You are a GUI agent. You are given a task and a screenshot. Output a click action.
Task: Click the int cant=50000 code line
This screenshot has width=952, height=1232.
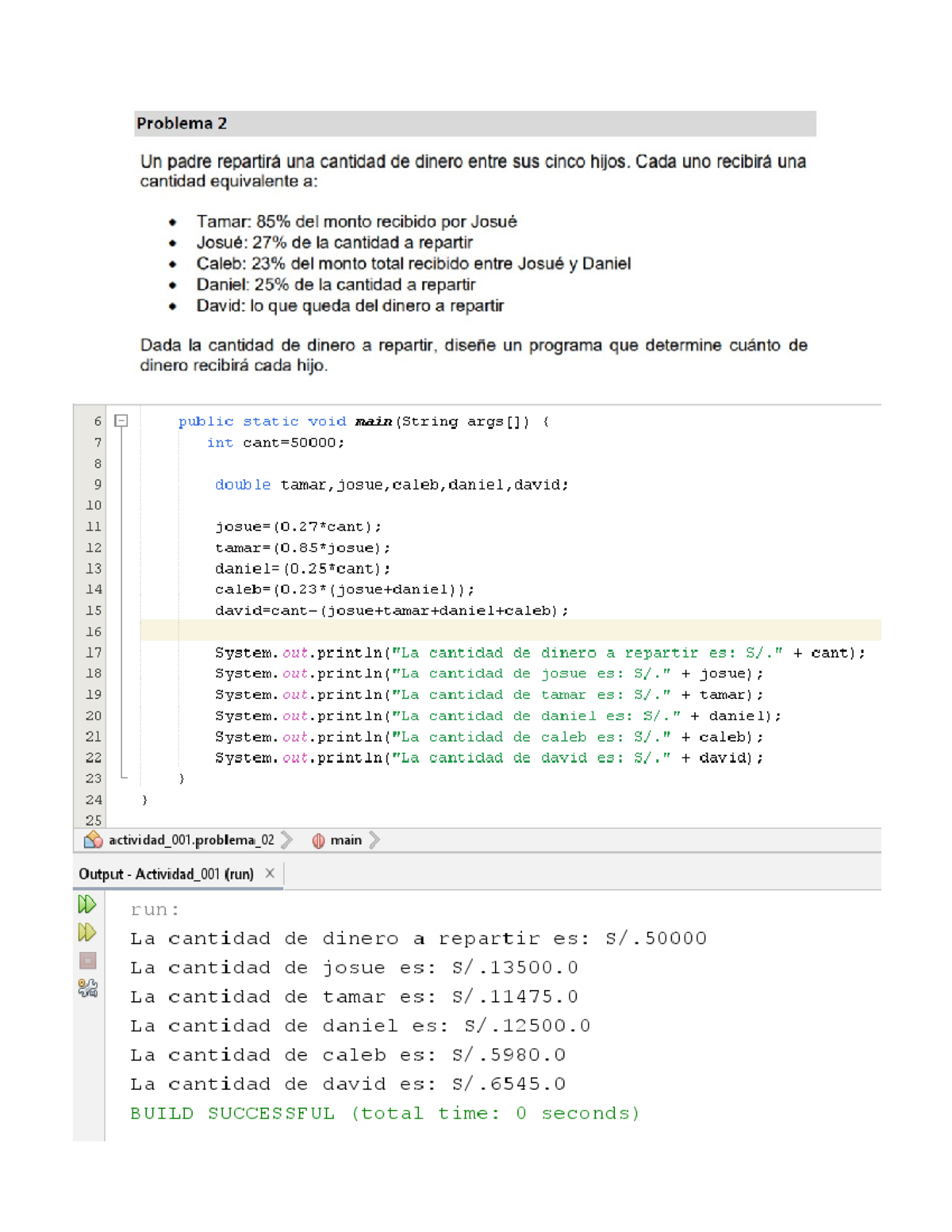tap(275, 443)
